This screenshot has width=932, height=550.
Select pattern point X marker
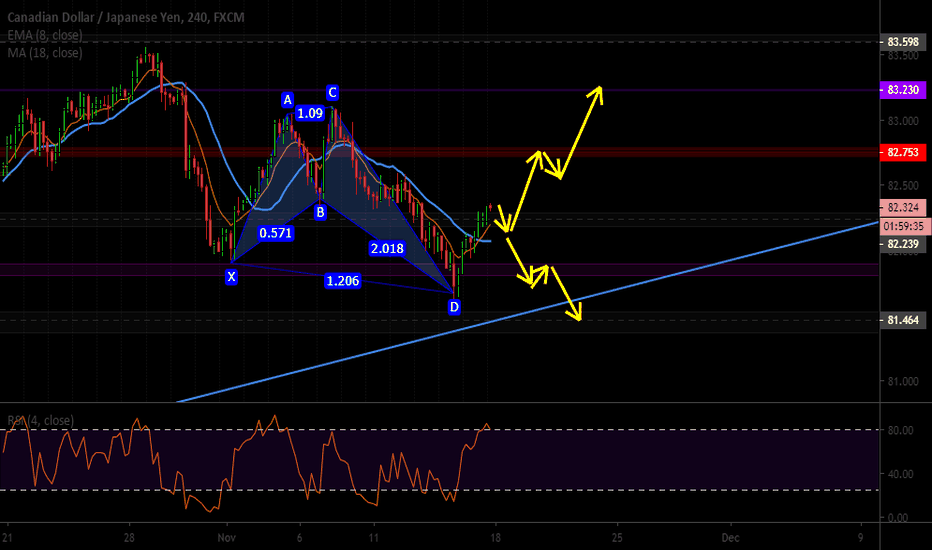point(232,275)
